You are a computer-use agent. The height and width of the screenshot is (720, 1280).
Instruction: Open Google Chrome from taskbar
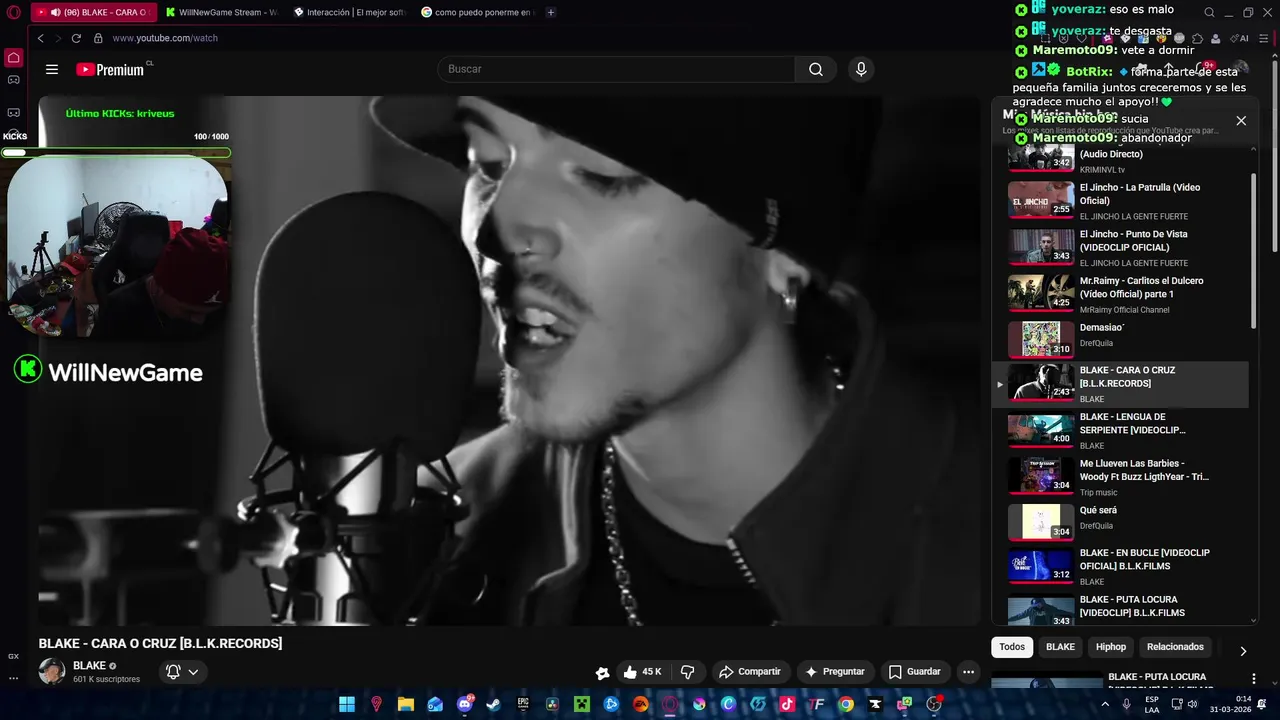(x=846, y=704)
